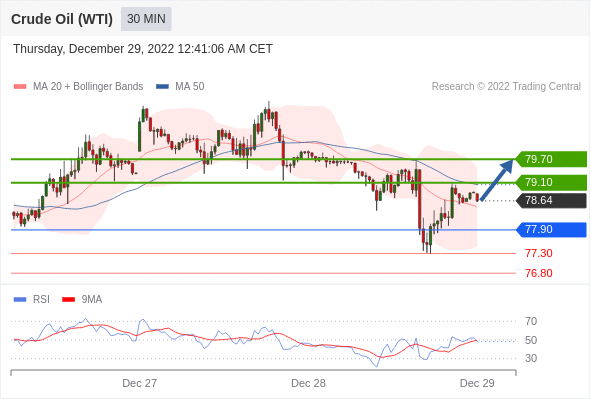Viewport: 590px width, 400px height.
Task: Click the RSI blue legend swatch
Action: (20, 300)
